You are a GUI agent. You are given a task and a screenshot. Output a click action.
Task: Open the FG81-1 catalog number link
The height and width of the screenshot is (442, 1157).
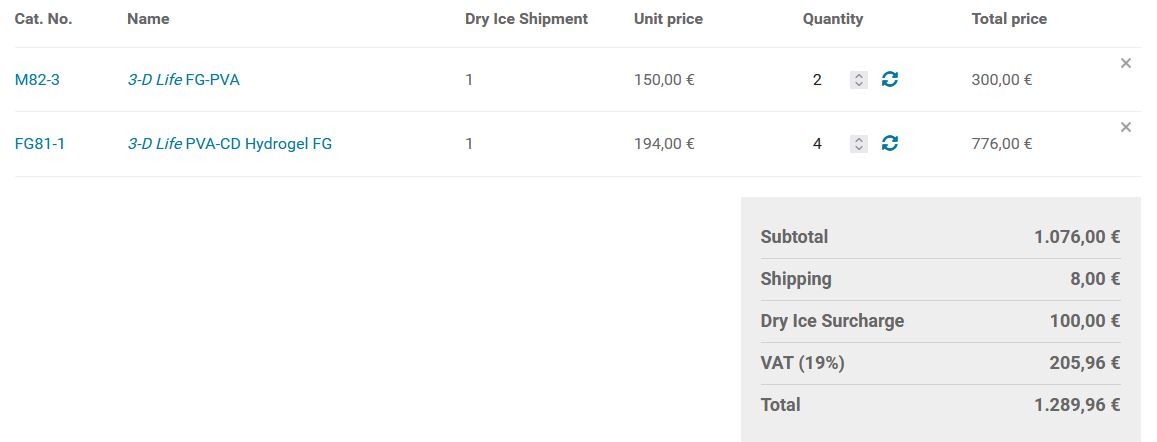click(x=40, y=144)
